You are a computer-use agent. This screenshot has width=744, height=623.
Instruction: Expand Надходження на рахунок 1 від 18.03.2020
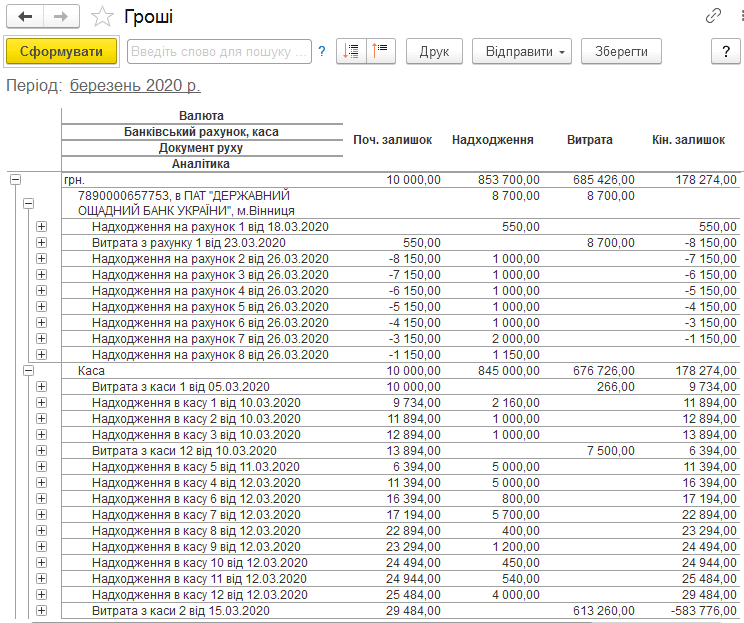[42, 226]
